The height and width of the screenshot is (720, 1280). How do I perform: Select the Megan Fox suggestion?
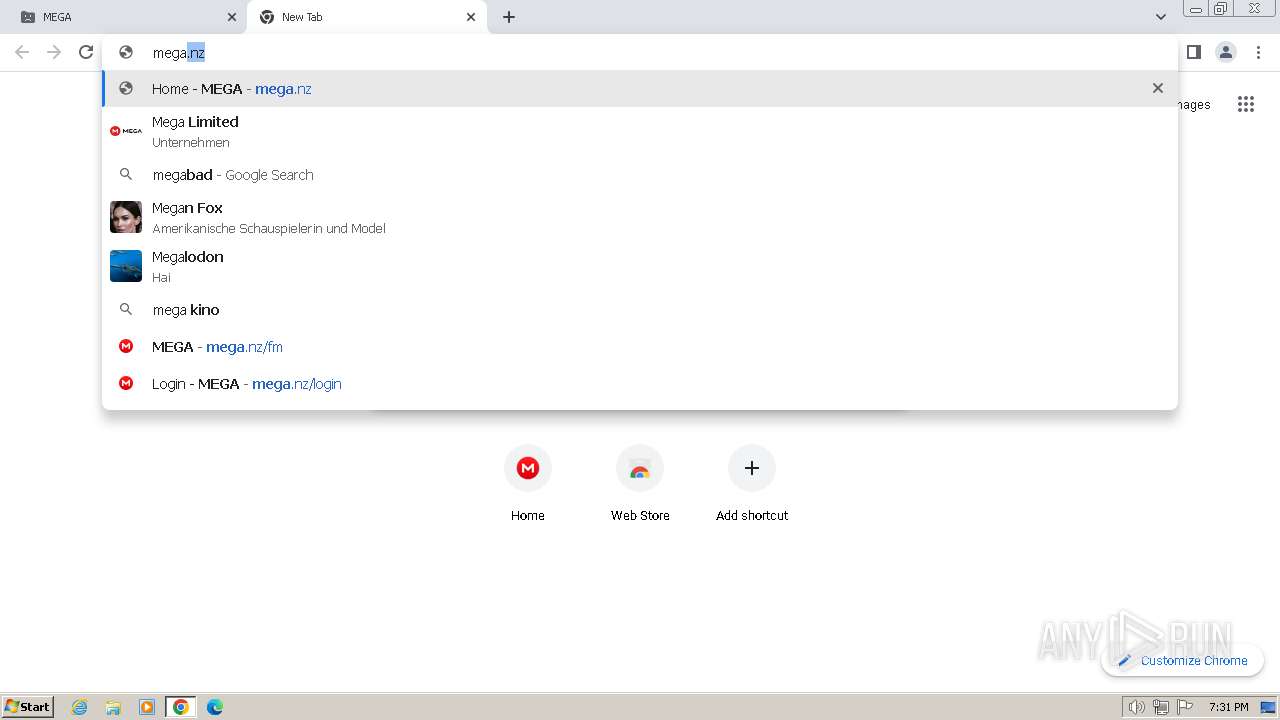pos(640,217)
